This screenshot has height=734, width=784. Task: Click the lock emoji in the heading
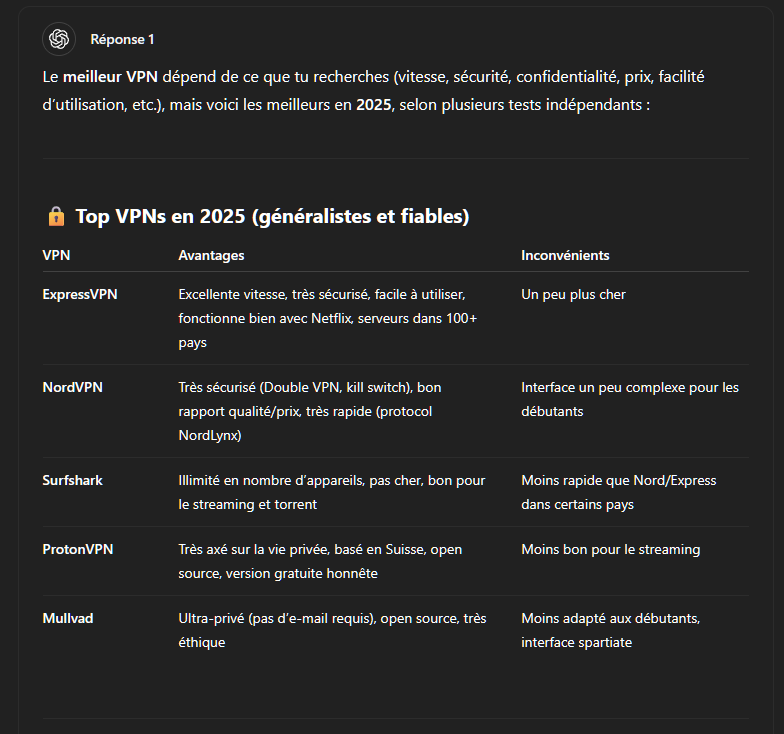pos(56,216)
